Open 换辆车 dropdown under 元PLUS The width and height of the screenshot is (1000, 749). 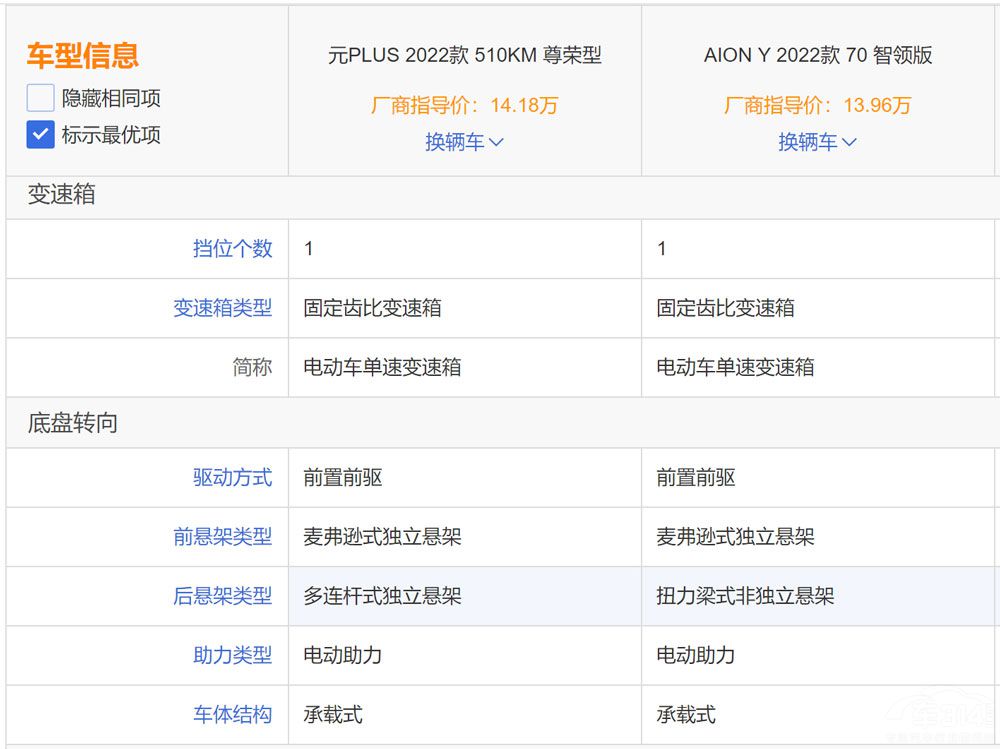tap(464, 142)
